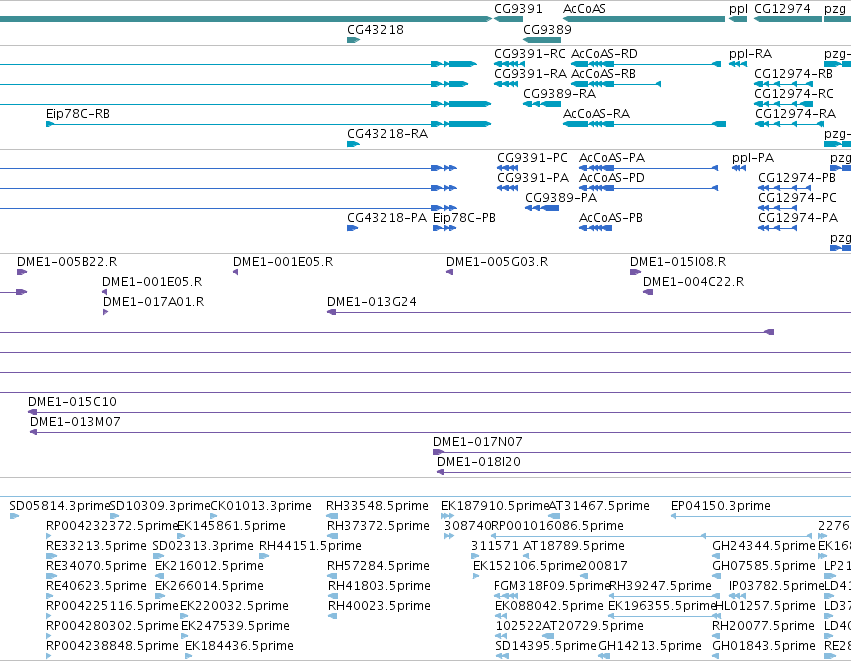Open the CG12974-RB transcript label
851x661 pixels.
click(x=793, y=74)
